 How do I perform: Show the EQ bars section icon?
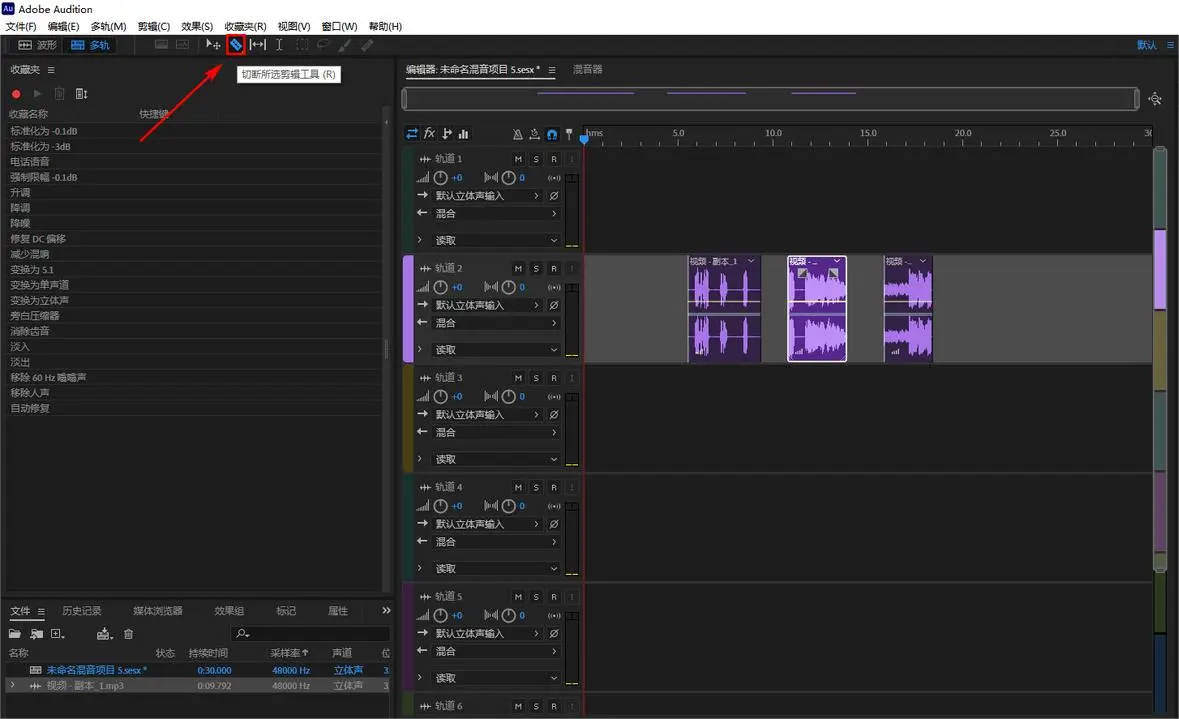pyautogui.click(x=463, y=134)
